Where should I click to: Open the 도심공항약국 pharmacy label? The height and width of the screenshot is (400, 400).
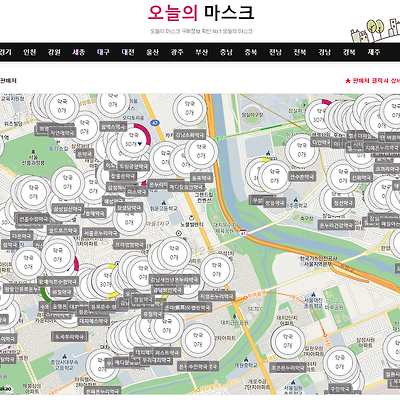(x=133, y=166)
